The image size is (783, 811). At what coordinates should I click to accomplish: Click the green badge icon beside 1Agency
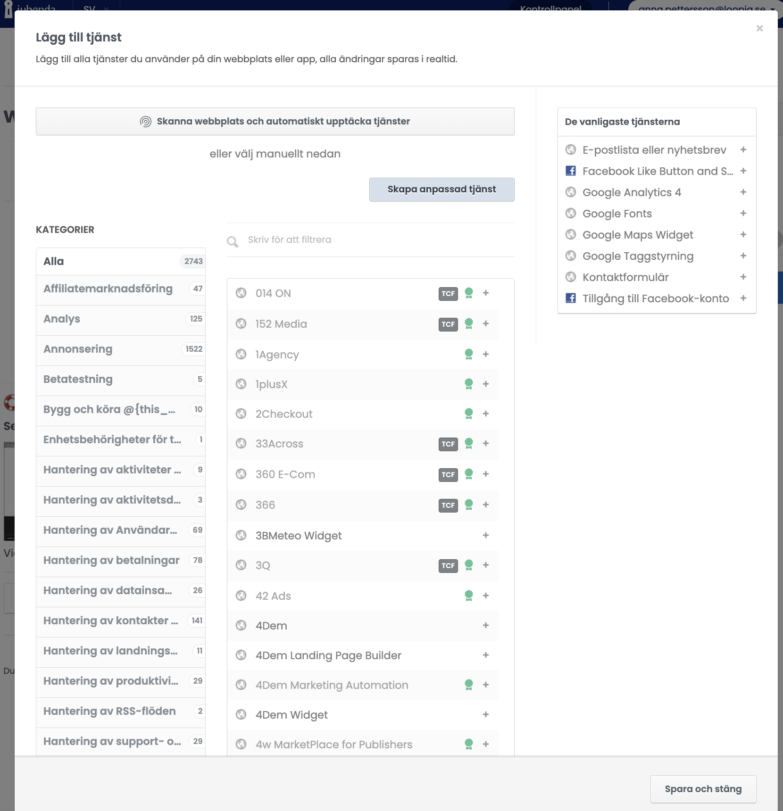coord(468,355)
